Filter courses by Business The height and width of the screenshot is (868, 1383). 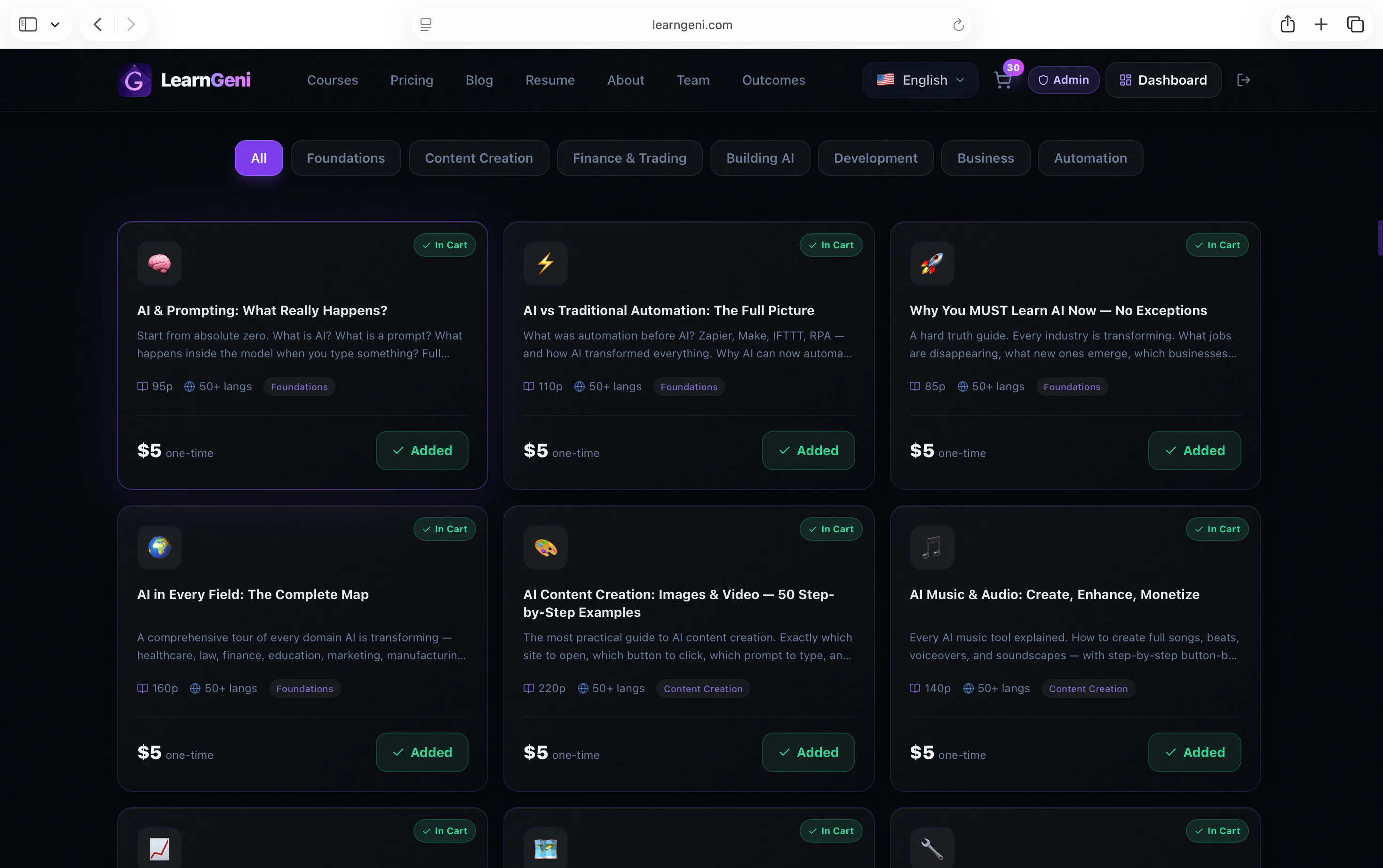coord(986,158)
